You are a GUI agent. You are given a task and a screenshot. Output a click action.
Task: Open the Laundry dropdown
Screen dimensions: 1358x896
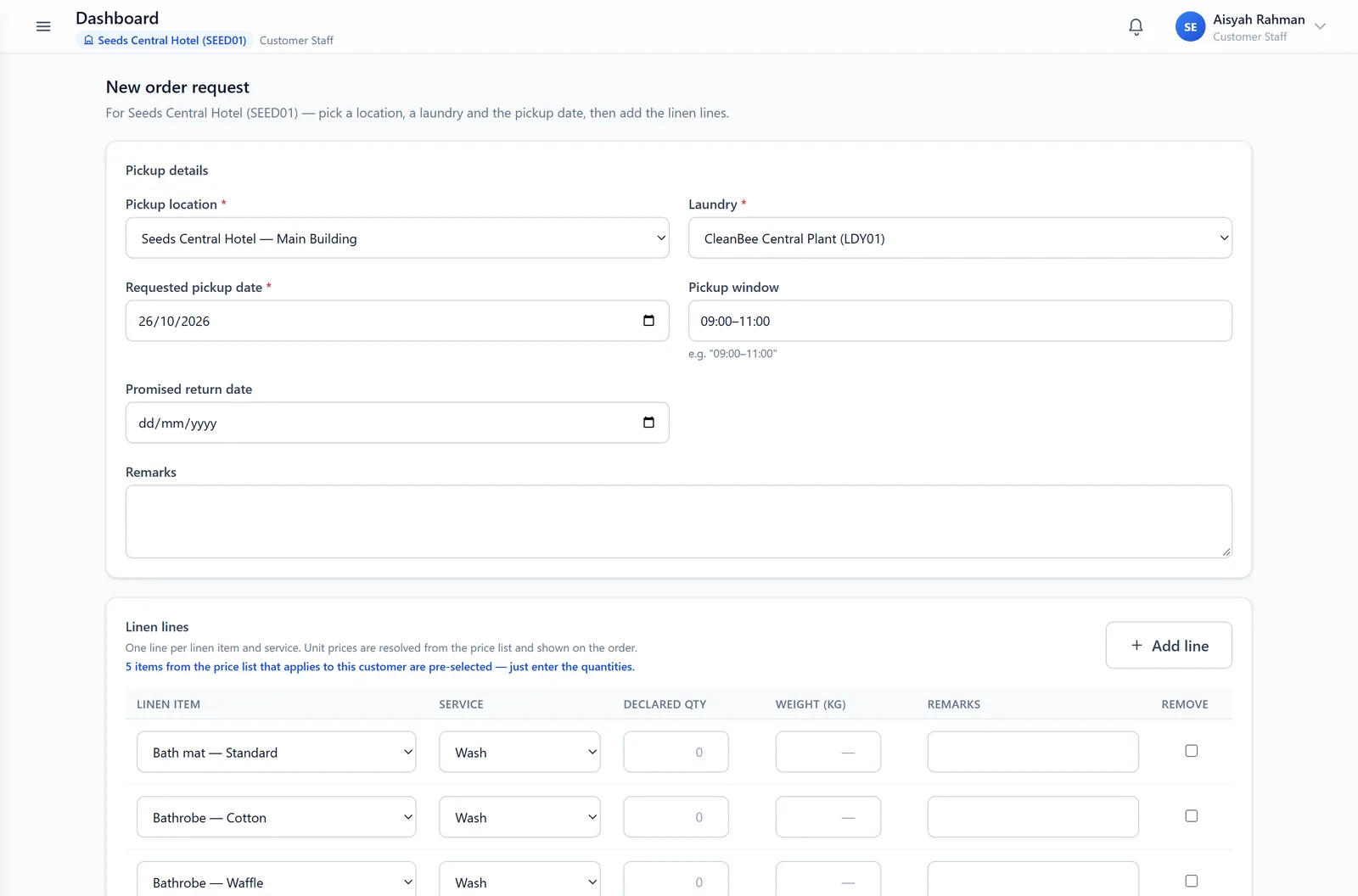960,238
